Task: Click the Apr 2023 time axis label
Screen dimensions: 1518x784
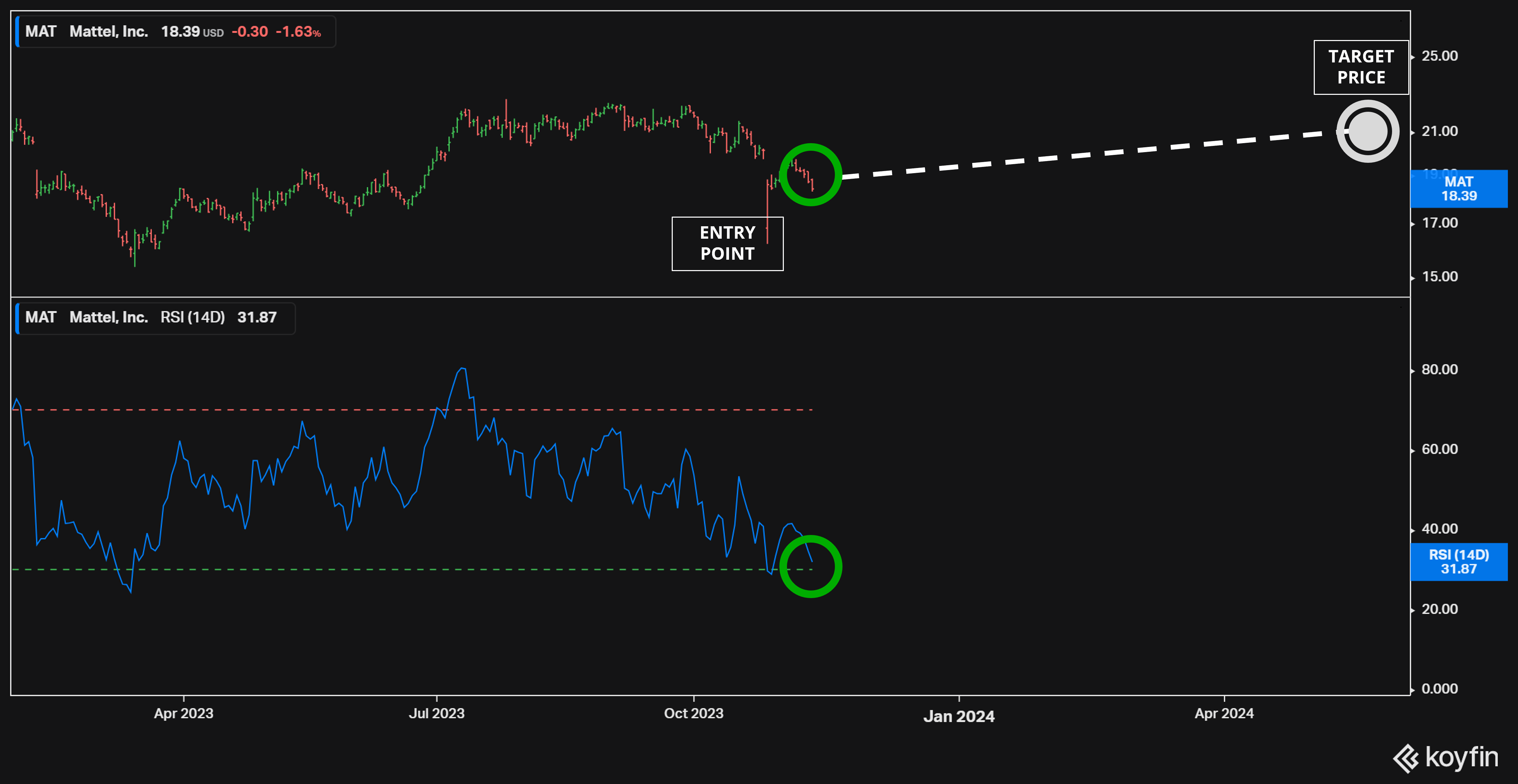Action: click(x=183, y=713)
